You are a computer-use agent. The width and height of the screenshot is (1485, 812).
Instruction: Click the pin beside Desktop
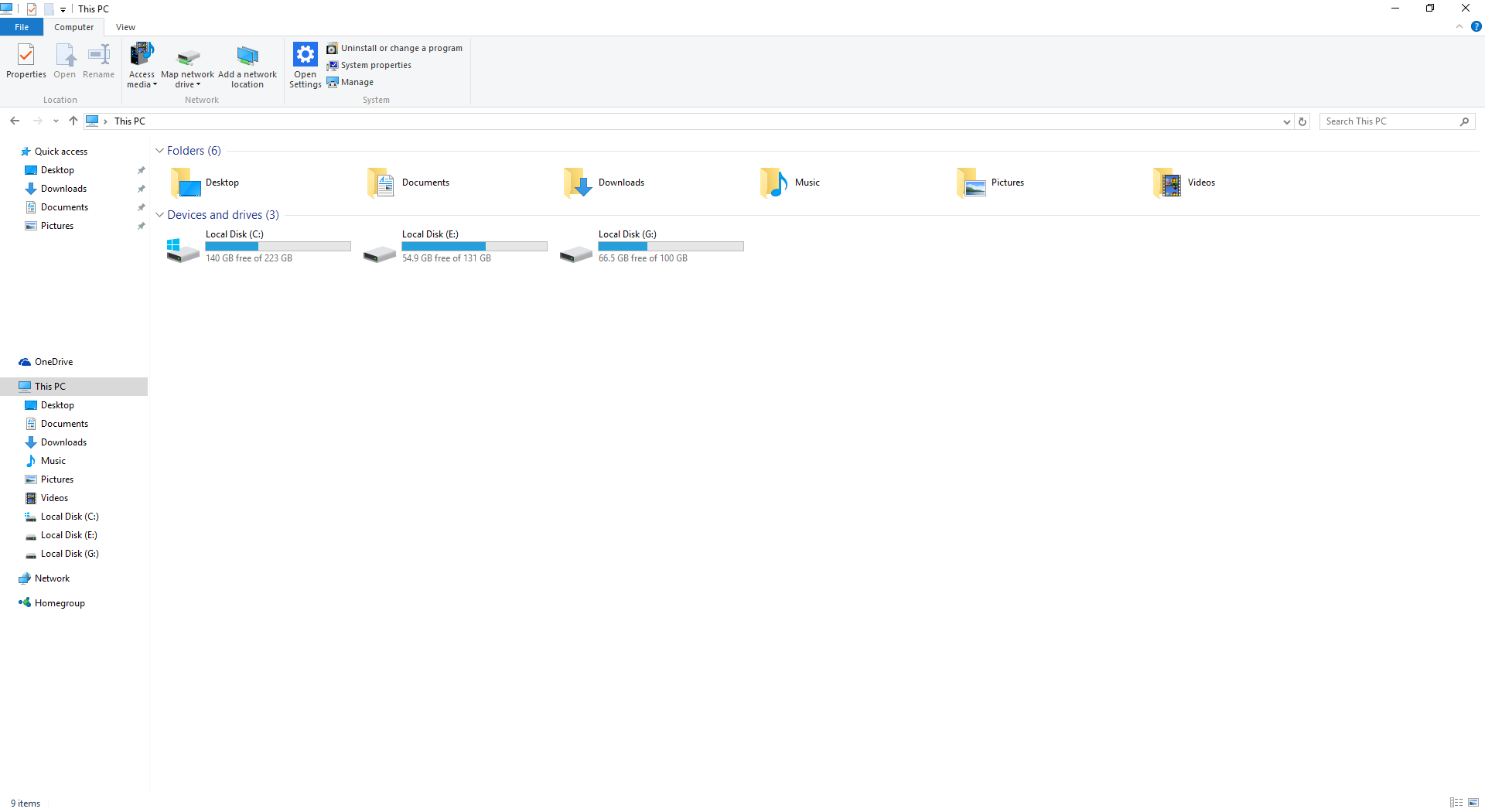pyautogui.click(x=141, y=170)
